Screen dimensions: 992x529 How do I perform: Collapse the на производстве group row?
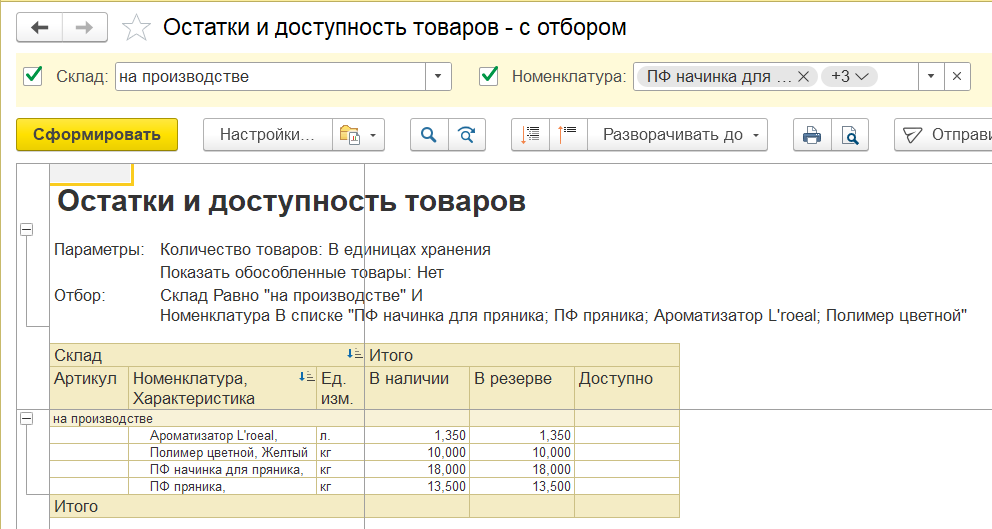click(x=26, y=418)
